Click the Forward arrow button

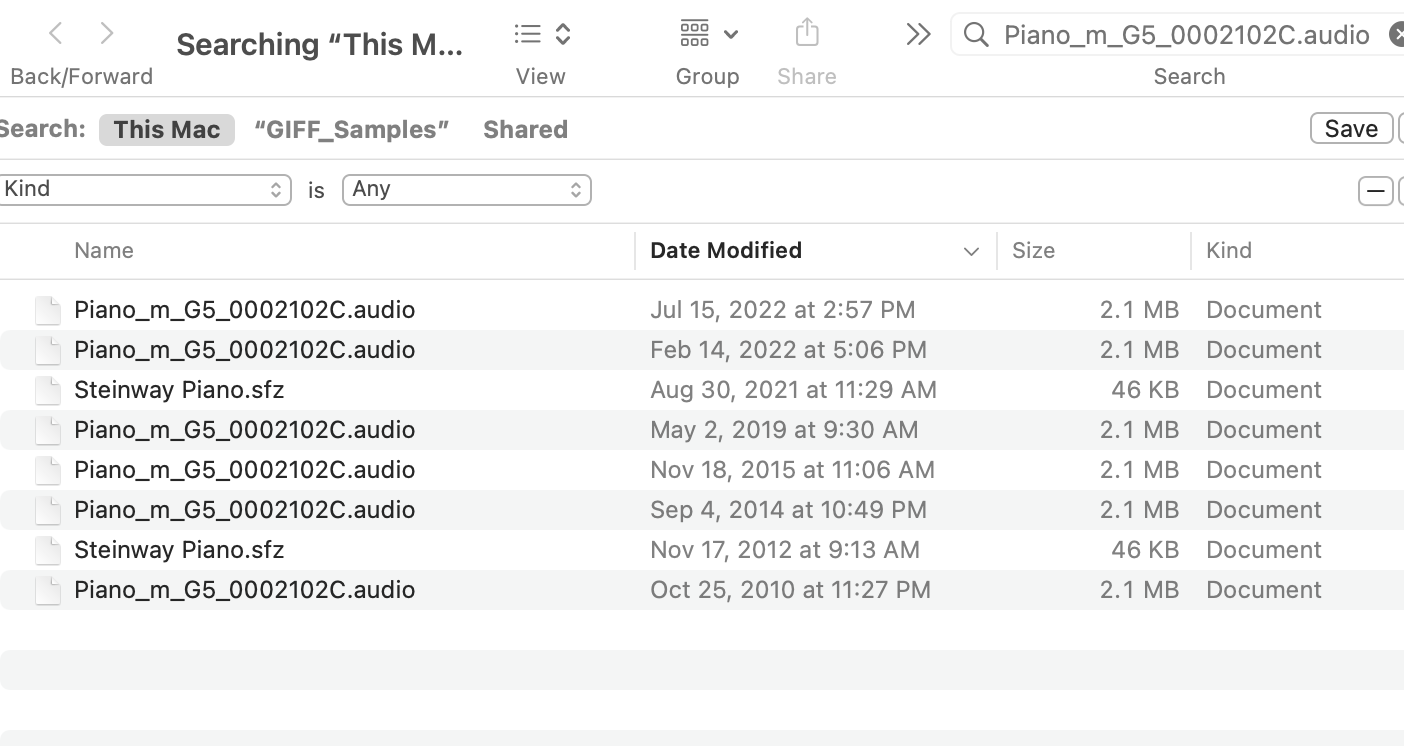[107, 34]
